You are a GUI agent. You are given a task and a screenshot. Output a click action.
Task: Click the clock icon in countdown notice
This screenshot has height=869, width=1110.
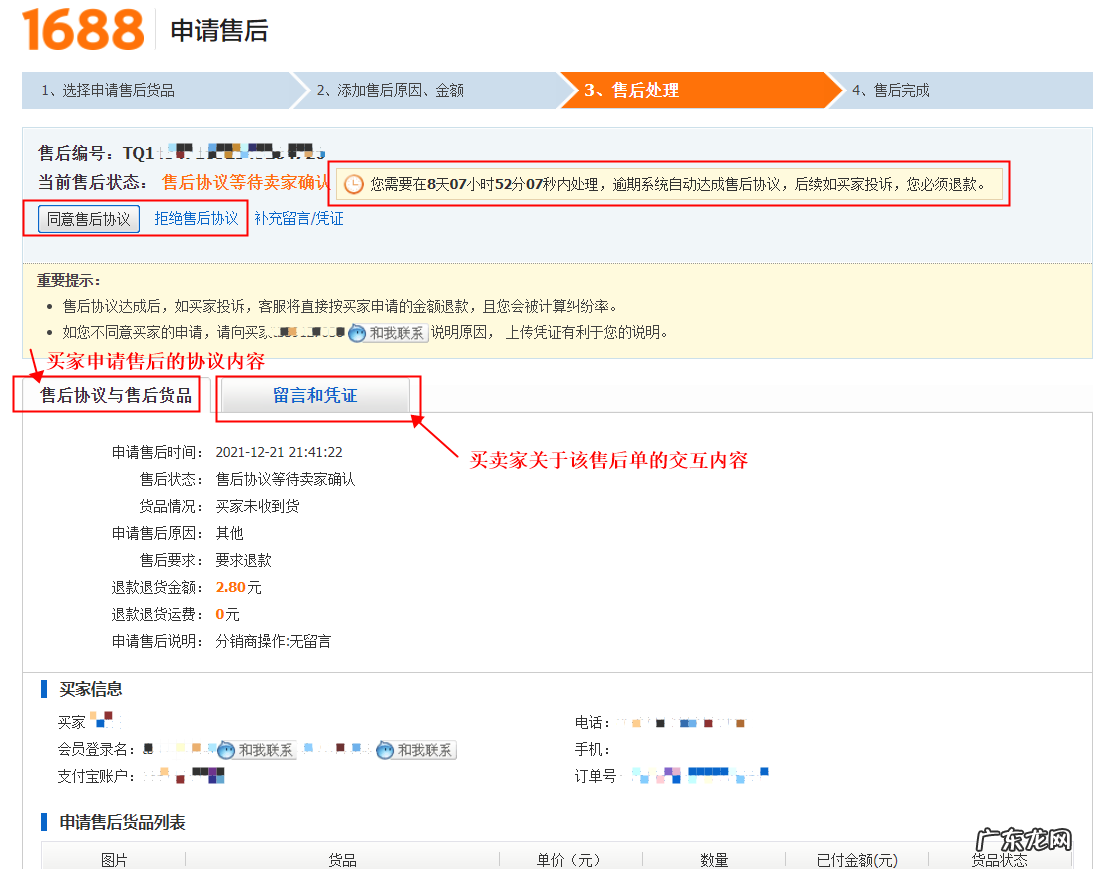coord(354,185)
